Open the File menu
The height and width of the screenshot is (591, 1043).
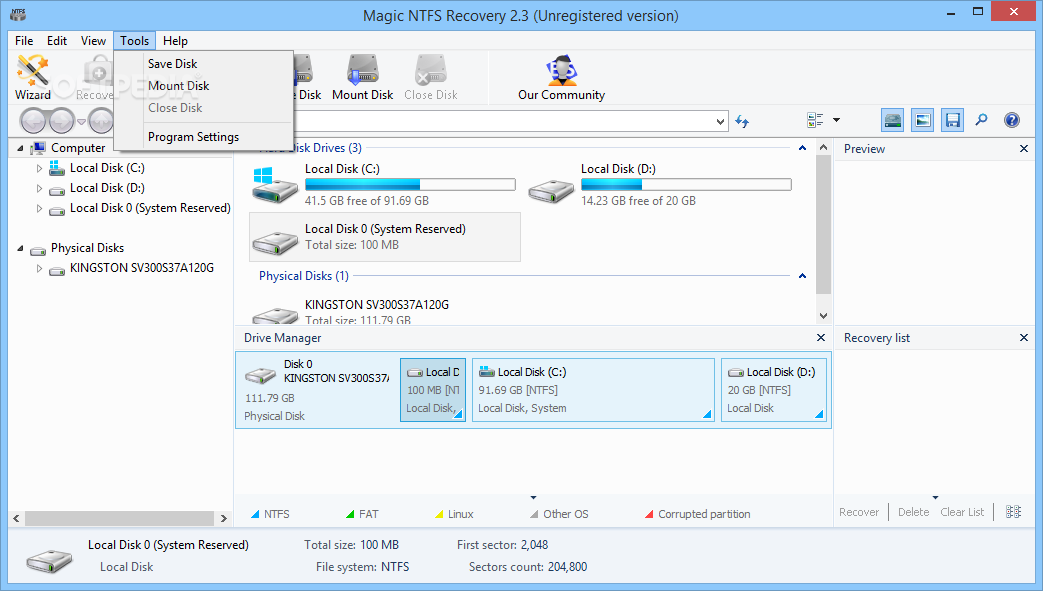(x=24, y=41)
